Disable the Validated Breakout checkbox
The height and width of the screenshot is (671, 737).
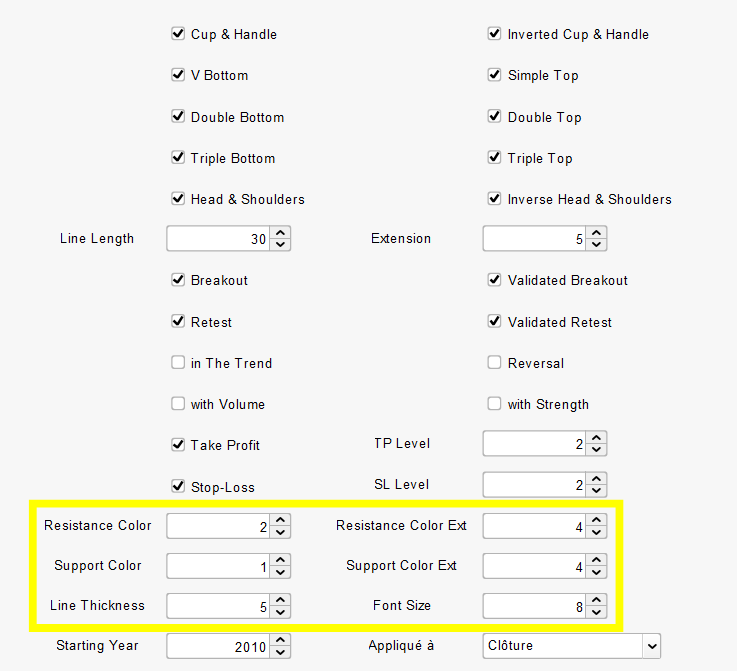[x=494, y=280]
